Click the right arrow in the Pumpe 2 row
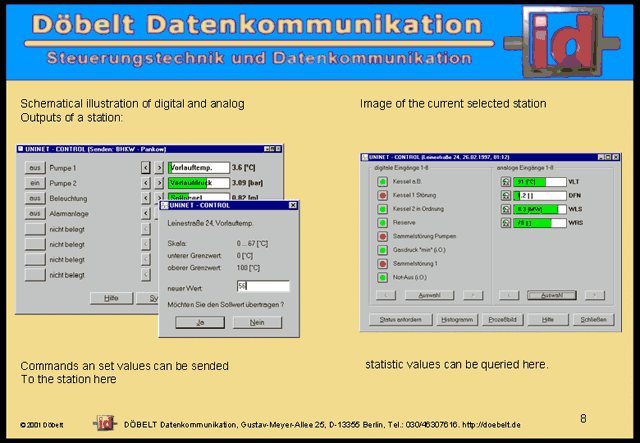Viewport: 640px width, 443px height. pos(159,183)
